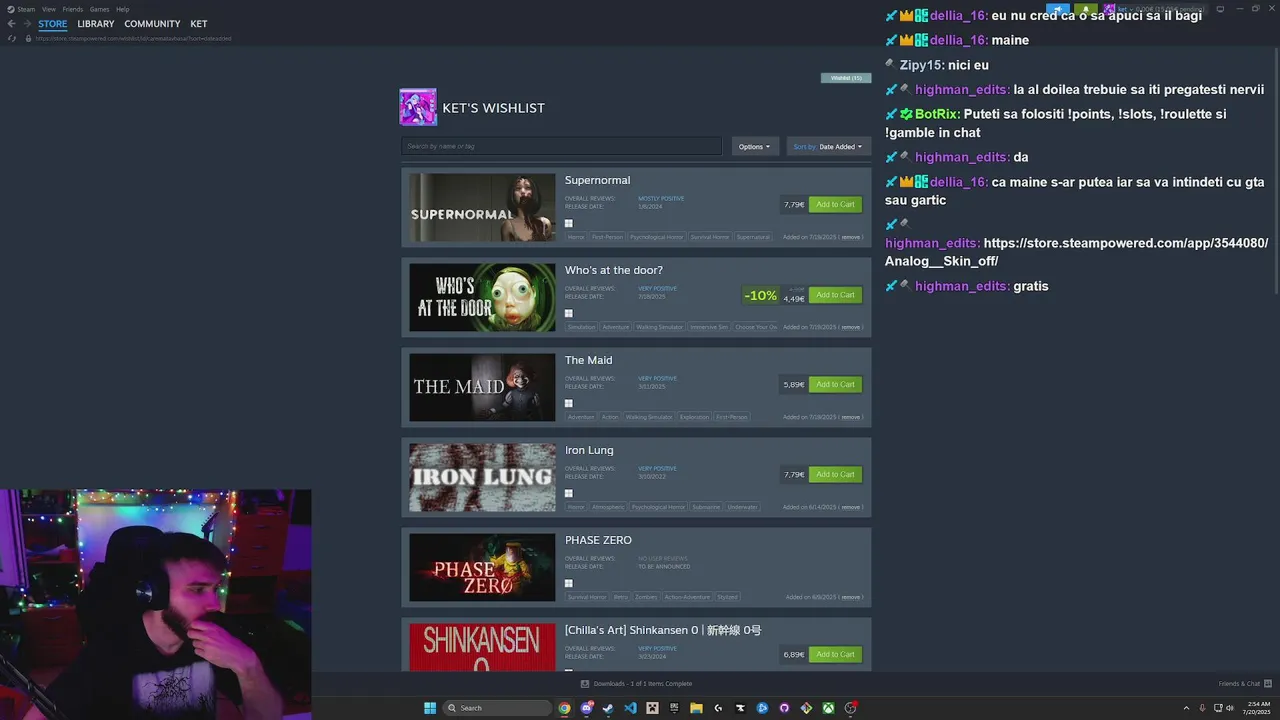Click the KET's Wishlist avatar image
Image resolution: width=1280 pixels, height=720 pixels.
pyautogui.click(x=418, y=107)
